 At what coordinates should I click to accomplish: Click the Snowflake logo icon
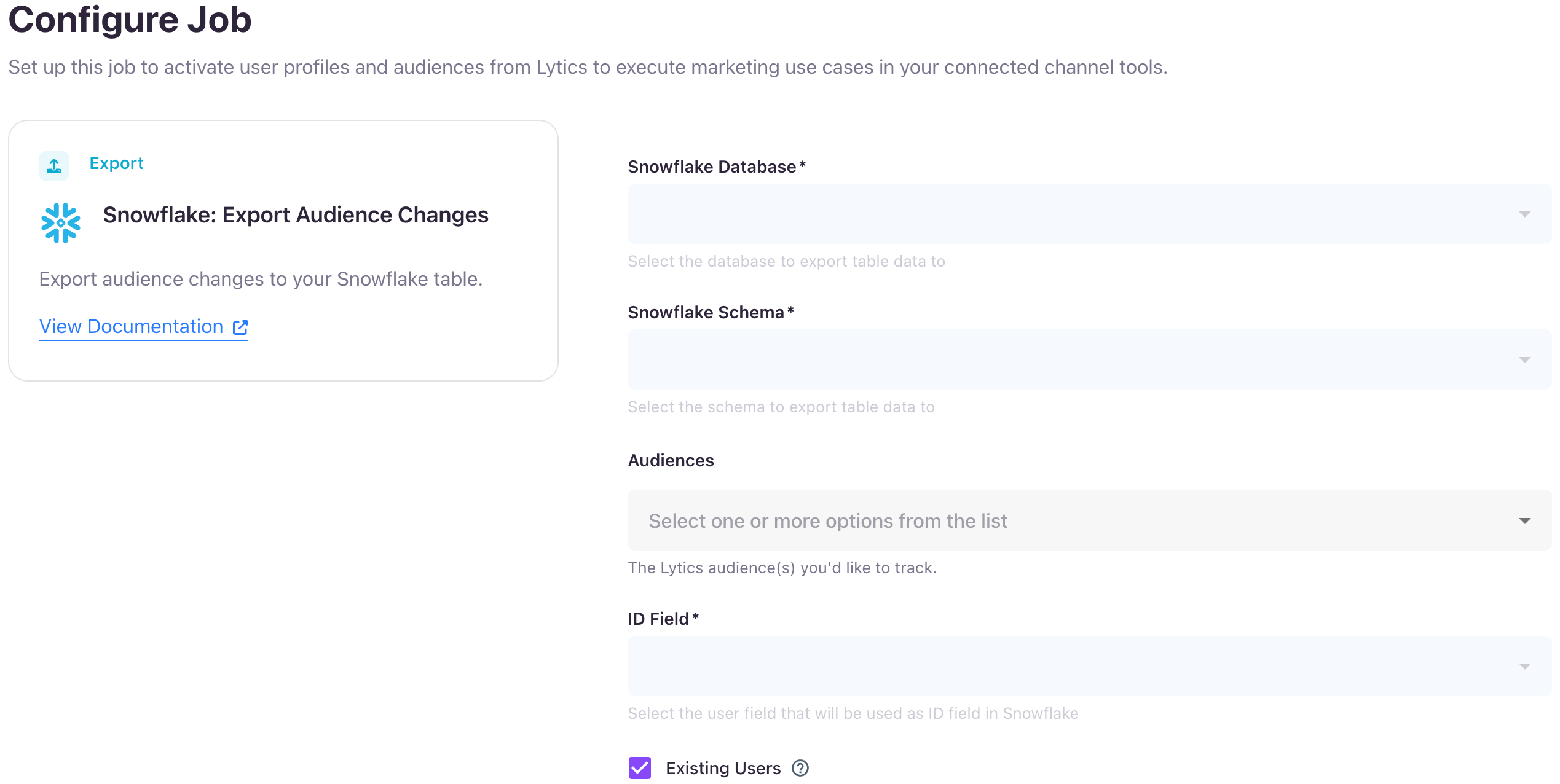click(60, 223)
